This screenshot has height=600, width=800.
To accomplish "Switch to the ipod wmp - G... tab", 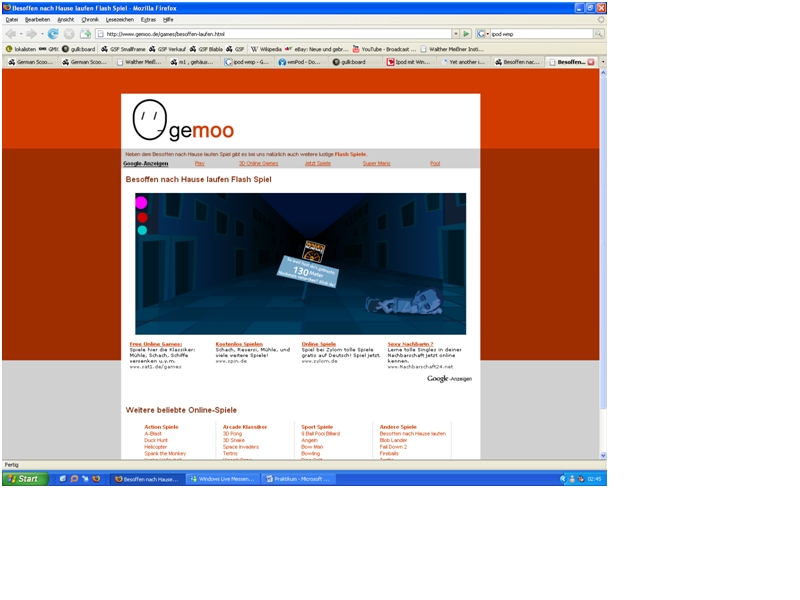I will coord(247,62).
